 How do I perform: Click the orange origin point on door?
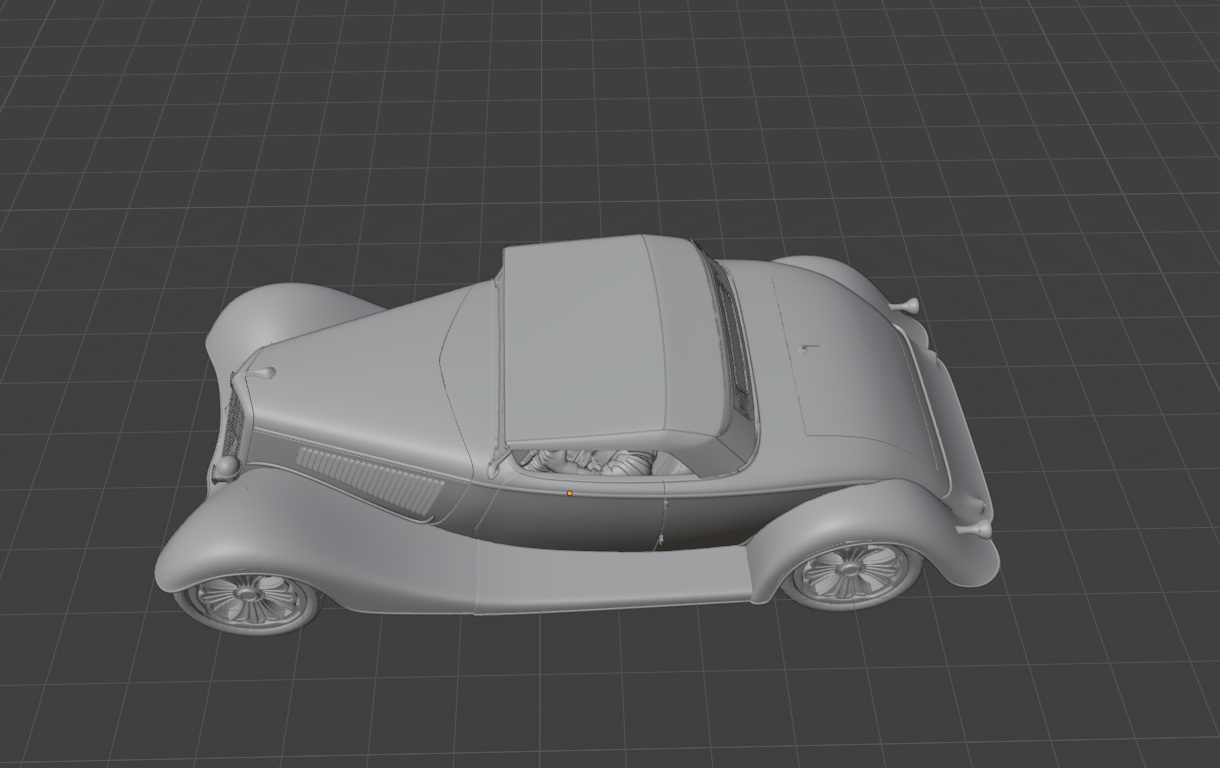click(x=570, y=493)
